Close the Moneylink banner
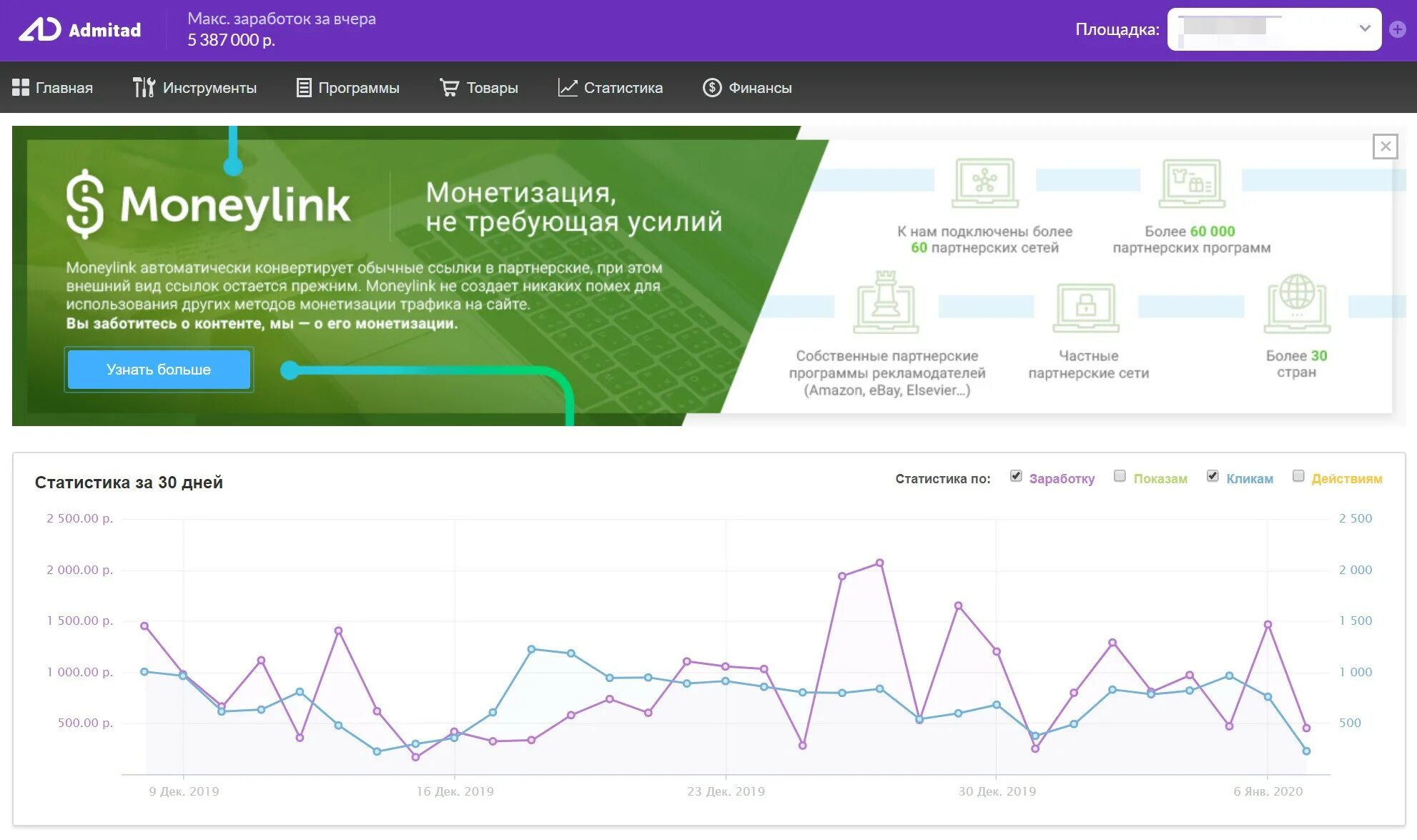Screen dimensions: 1417x840 pyautogui.click(x=1385, y=147)
